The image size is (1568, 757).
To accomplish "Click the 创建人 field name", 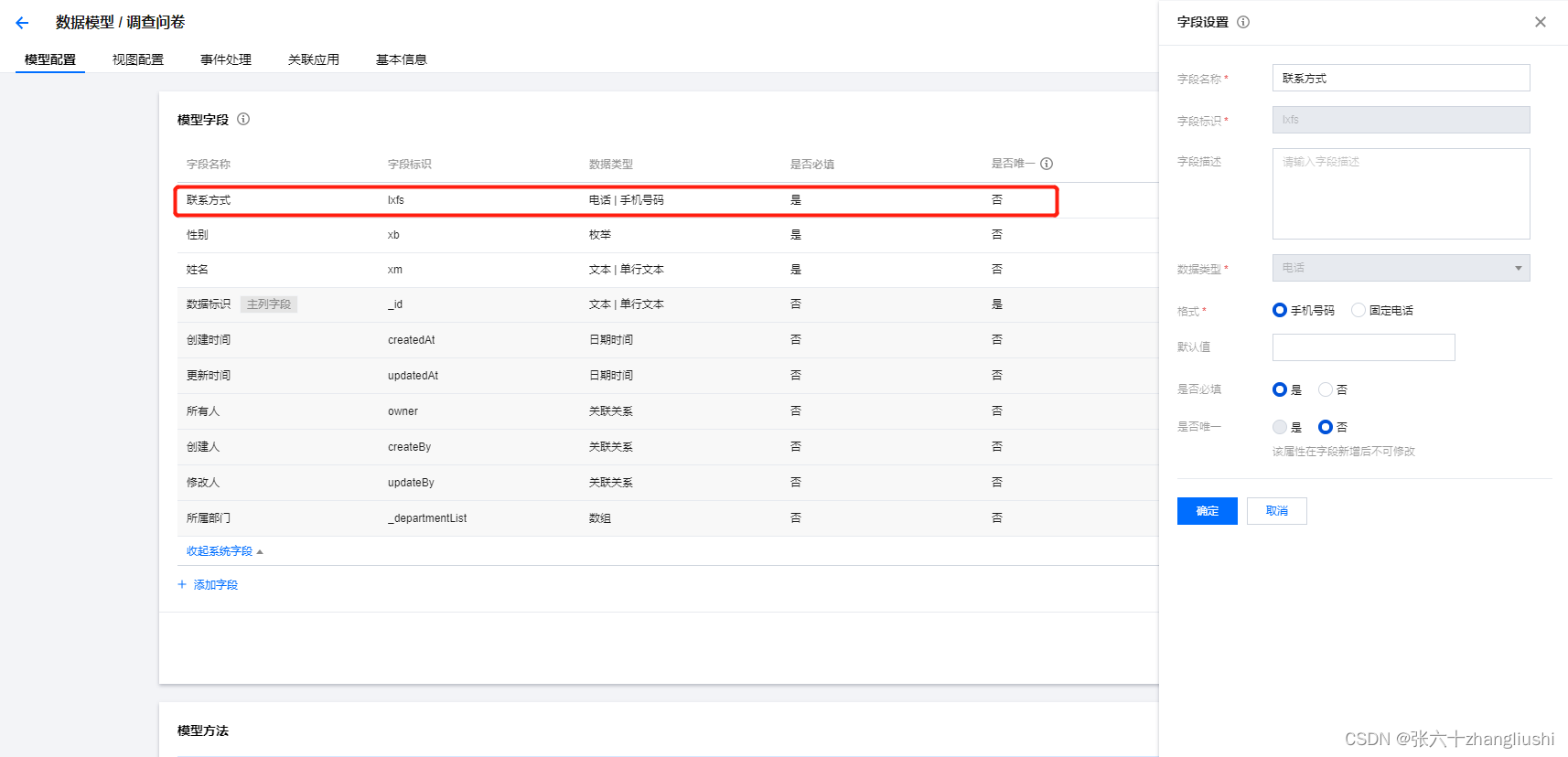I will pos(203,447).
